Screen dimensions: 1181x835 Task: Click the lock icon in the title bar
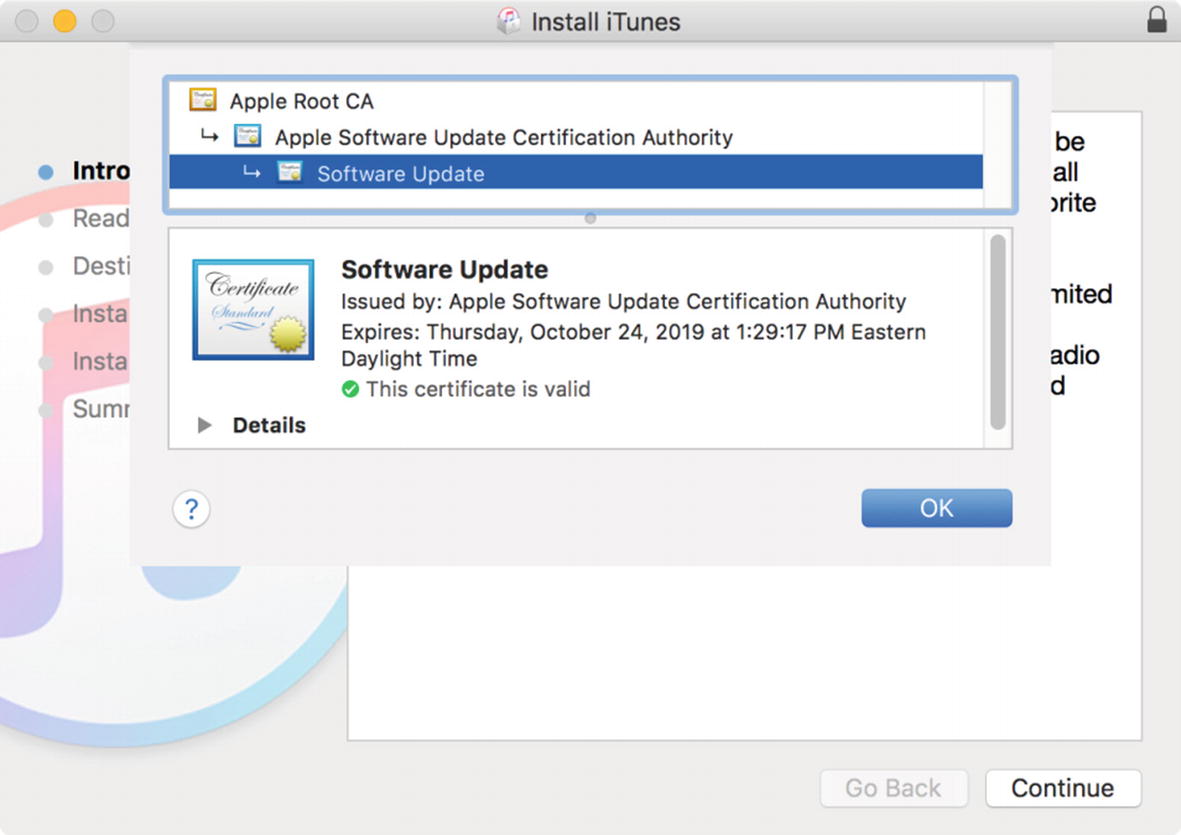[1156, 20]
